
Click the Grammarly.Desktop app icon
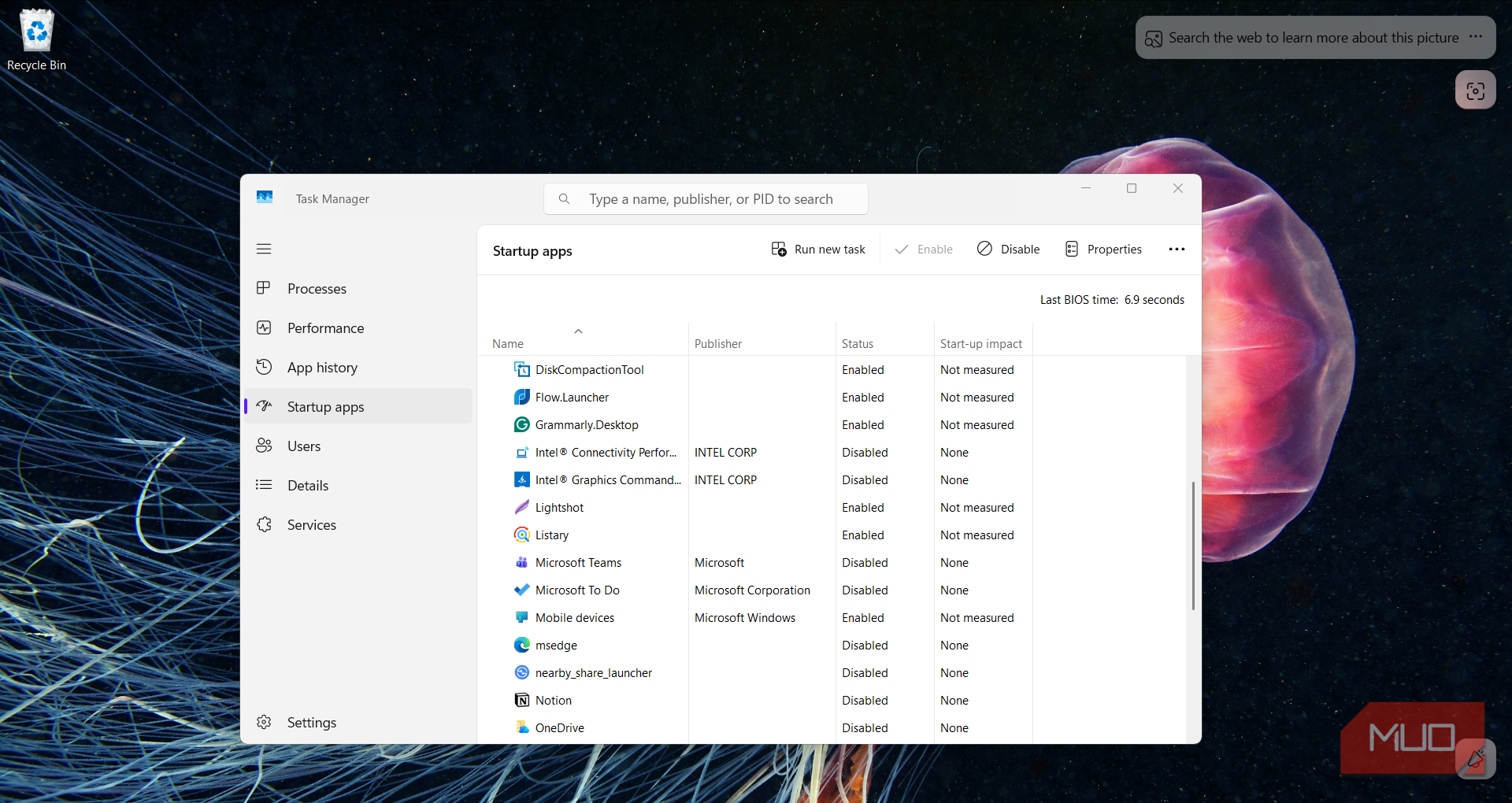pyautogui.click(x=521, y=425)
